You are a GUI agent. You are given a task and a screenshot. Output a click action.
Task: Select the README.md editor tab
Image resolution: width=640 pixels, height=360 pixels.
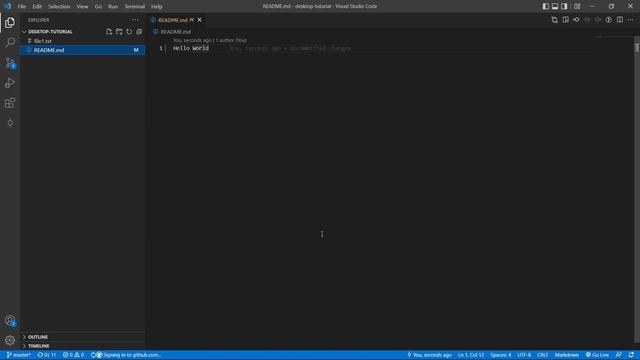[176, 20]
